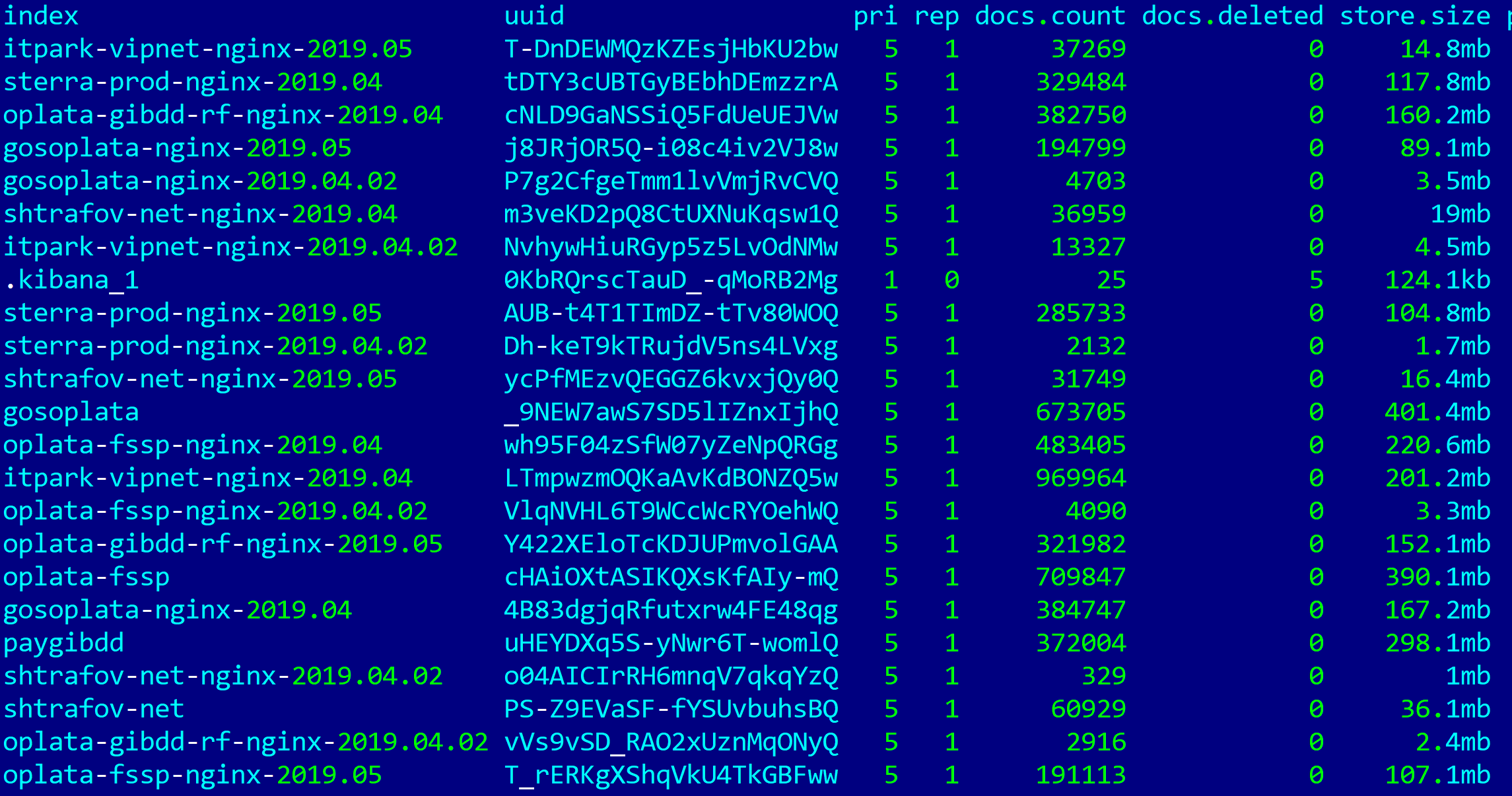
Task: Click store size 124.1kb
Action: click(1437, 280)
